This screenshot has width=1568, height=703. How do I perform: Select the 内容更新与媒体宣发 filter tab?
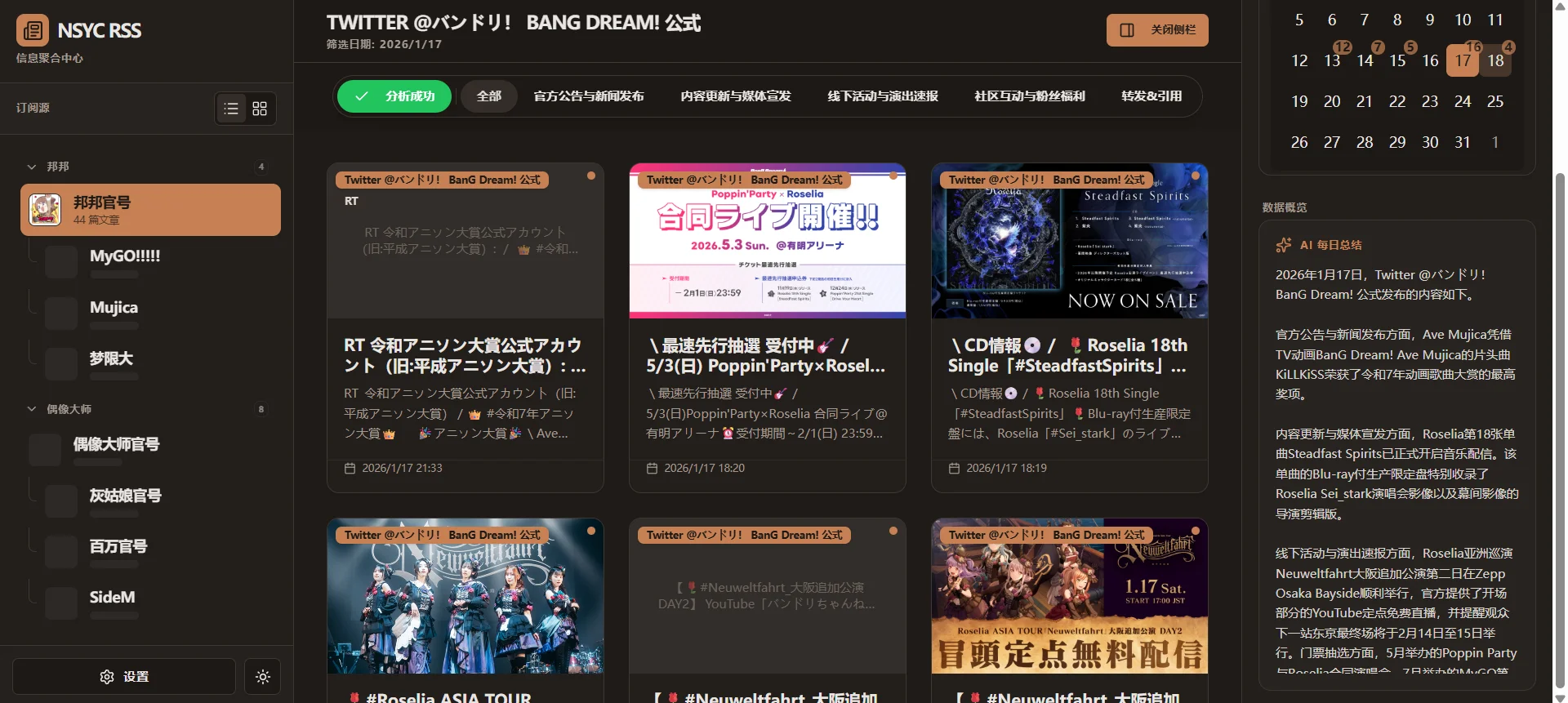(x=736, y=96)
